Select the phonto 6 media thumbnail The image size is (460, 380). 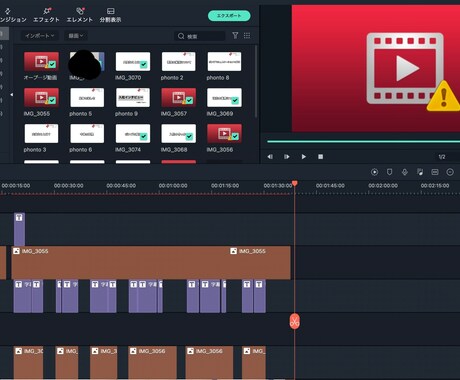(x=87, y=133)
